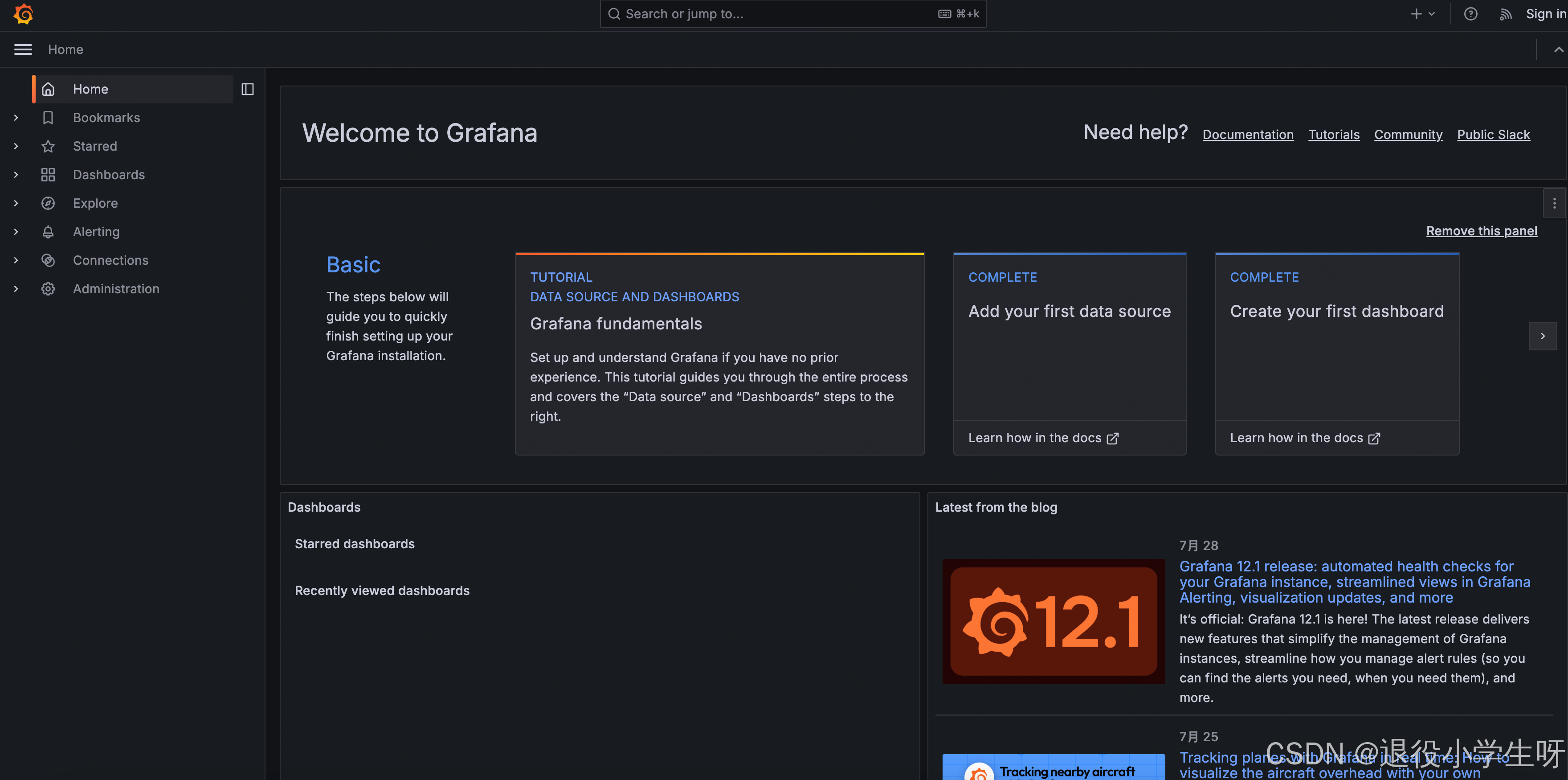The image size is (1568, 780).
Task: Click Remove this panel link
Action: [1482, 231]
